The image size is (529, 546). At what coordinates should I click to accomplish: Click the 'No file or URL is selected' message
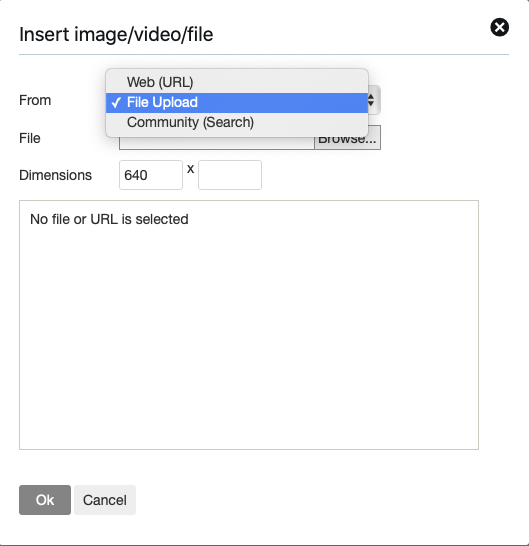tap(109, 219)
